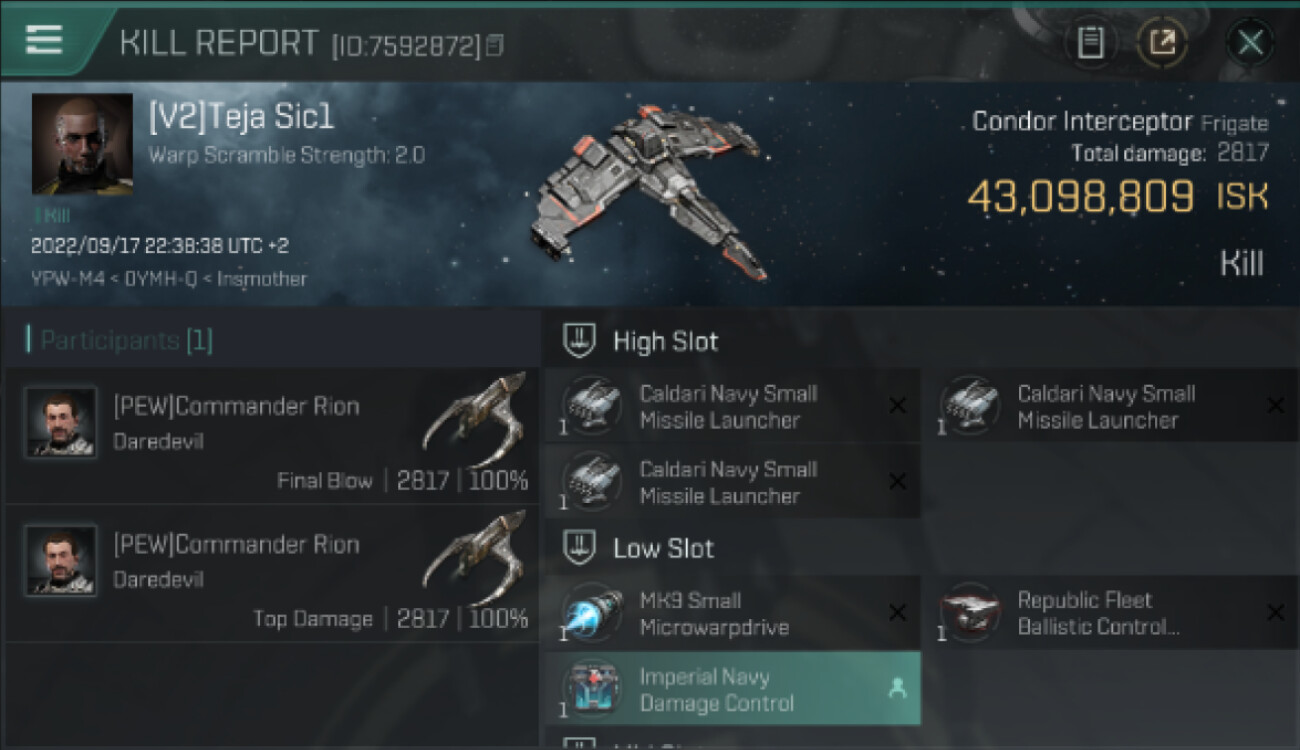Close the kill report window

pos(1250,43)
